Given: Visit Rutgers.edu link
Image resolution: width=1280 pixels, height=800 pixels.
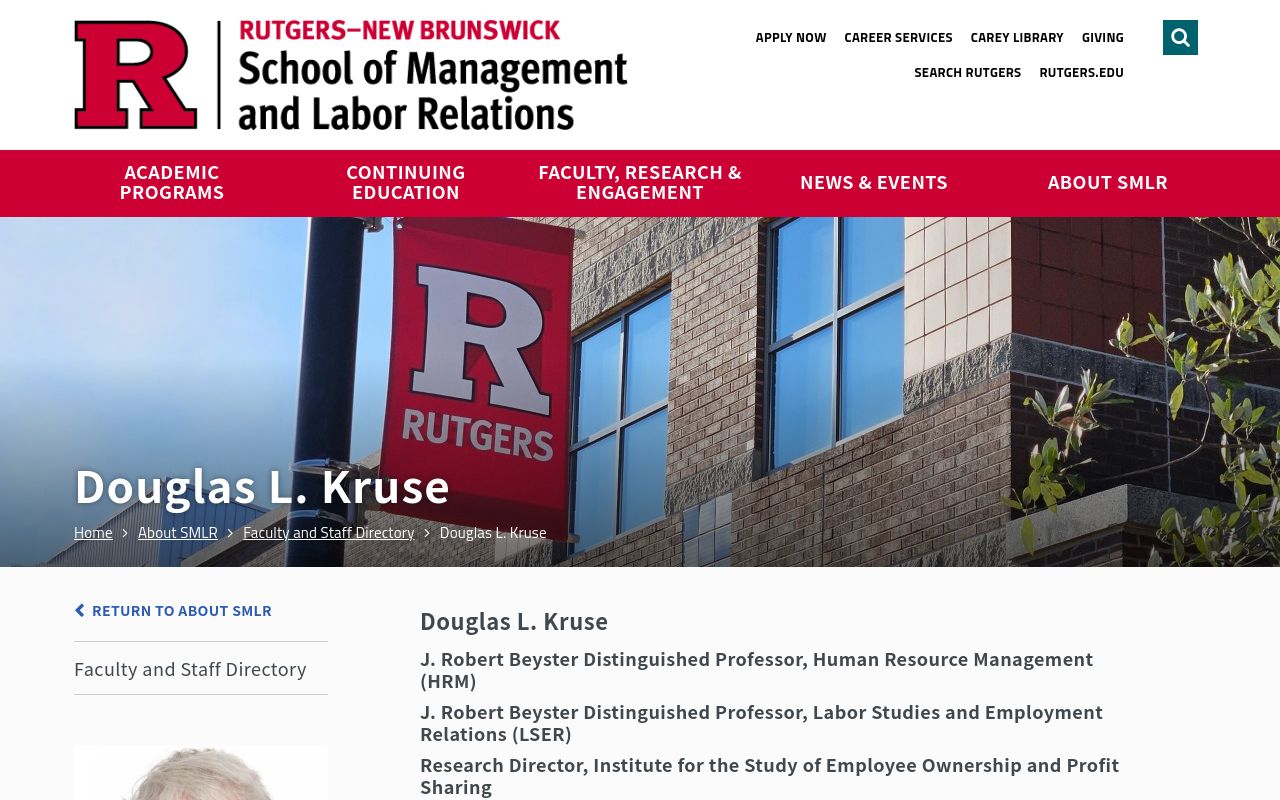Looking at the screenshot, I should click(1081, 72).
